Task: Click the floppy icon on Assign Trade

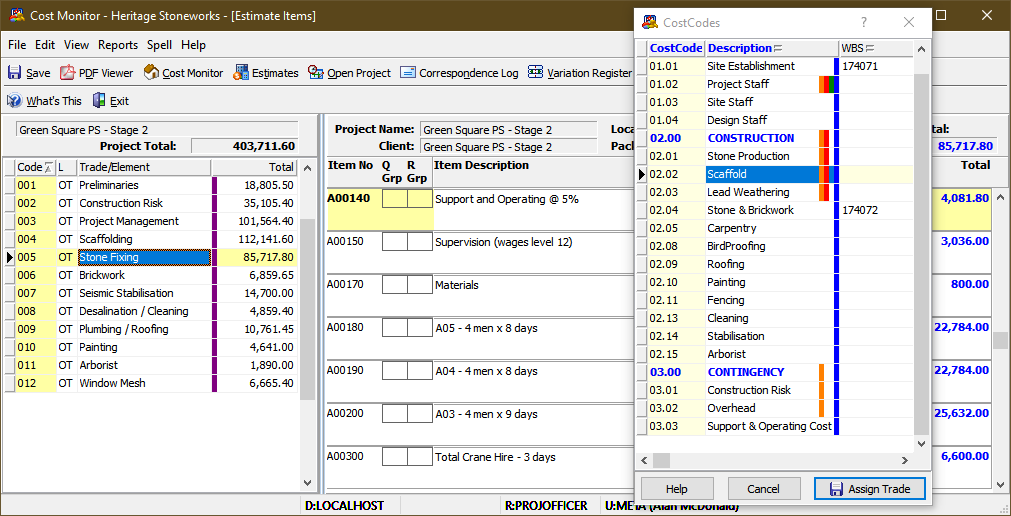Action: point(836,489)
